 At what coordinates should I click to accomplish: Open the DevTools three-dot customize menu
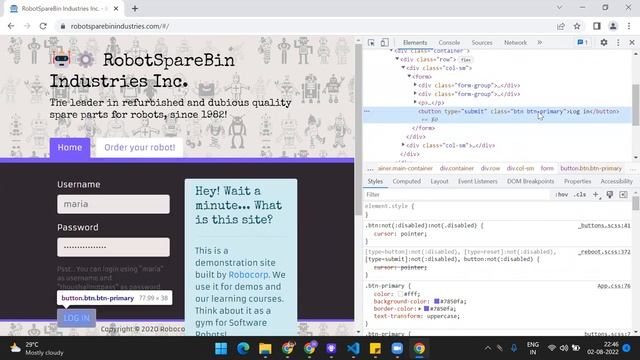(x=618, y=42)
